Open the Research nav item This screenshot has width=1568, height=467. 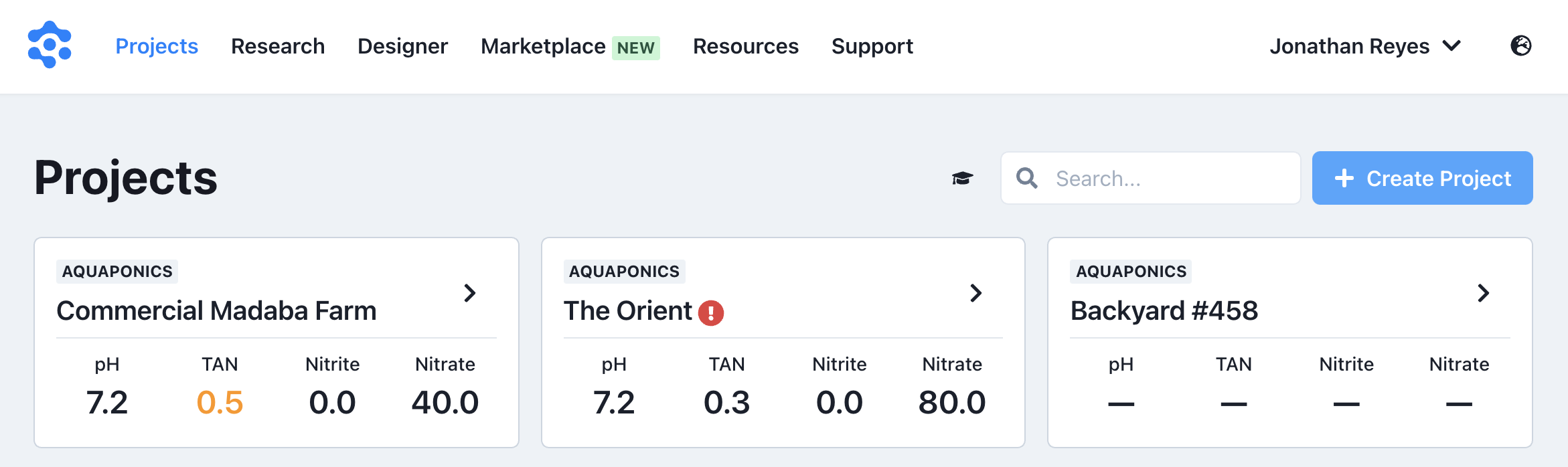tap(278, 46)
